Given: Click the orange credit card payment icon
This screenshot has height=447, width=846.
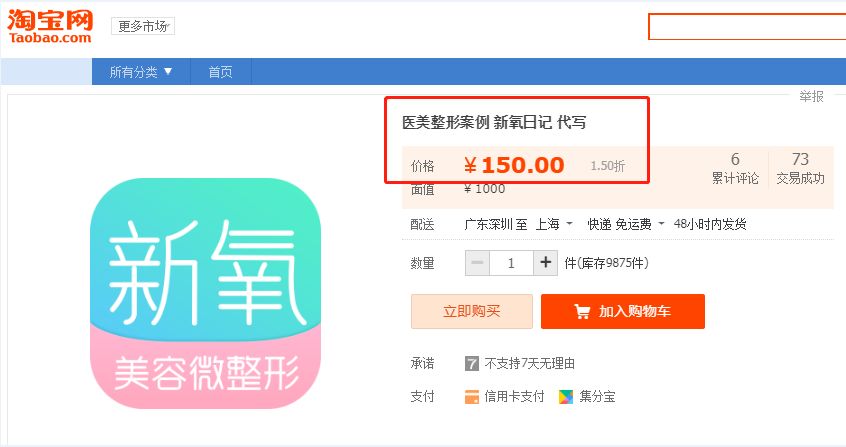Looking at the screenshot, I should point(472,397).
